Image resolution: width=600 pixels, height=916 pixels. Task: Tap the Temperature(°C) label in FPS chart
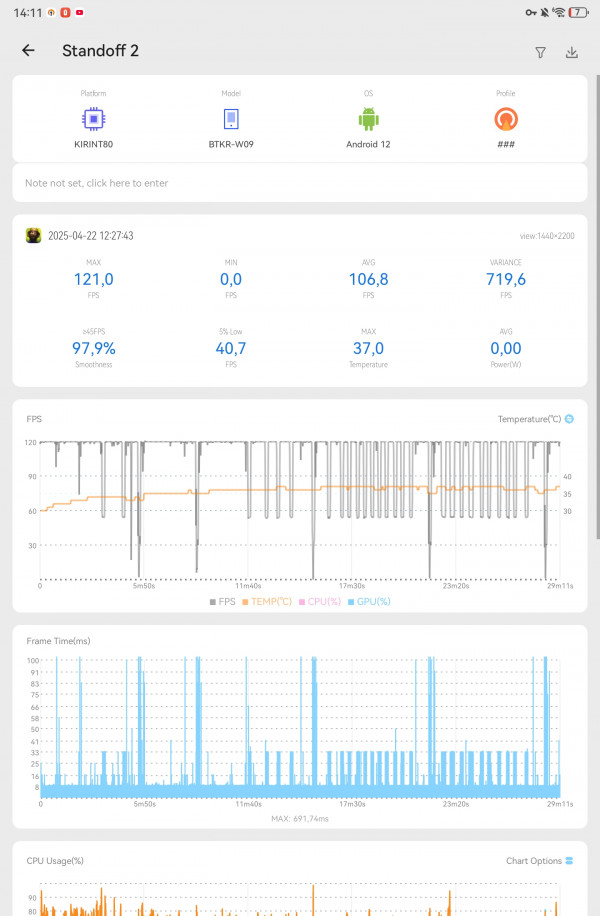point(529,419)
